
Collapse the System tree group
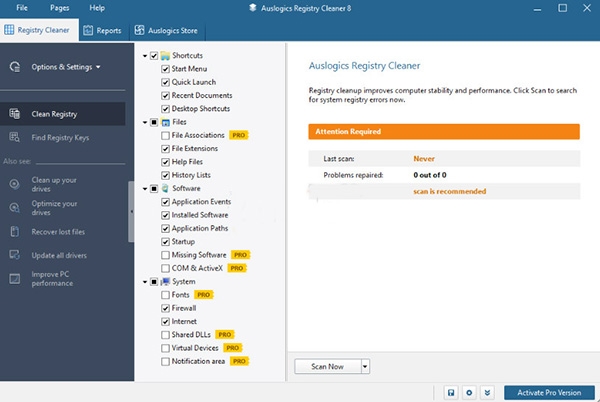click(145, 282)
